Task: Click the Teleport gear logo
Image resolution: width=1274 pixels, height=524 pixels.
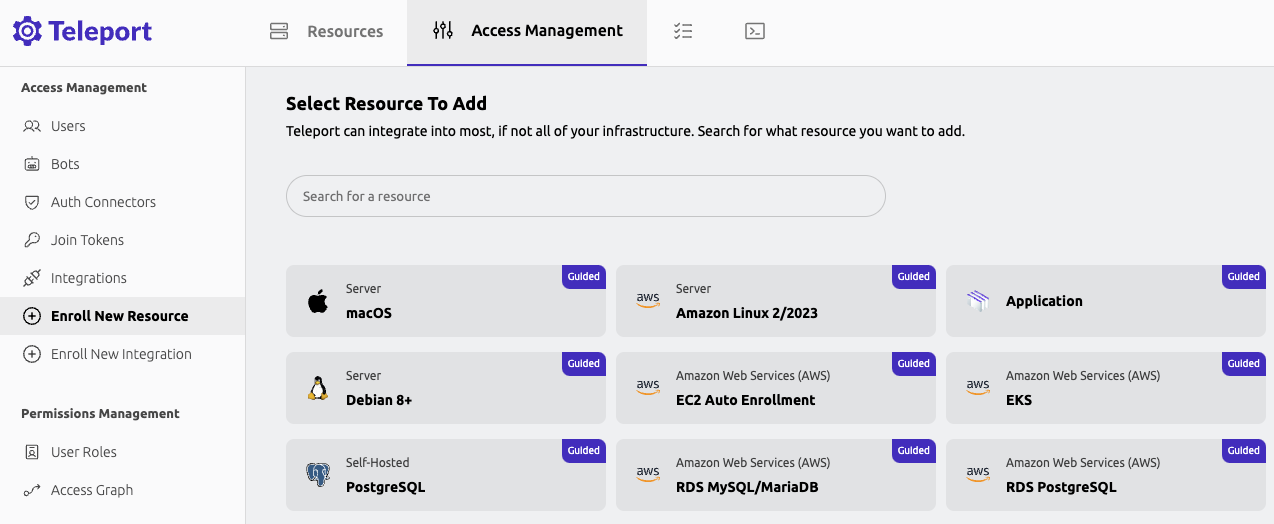Action: (x=27, y=31)
